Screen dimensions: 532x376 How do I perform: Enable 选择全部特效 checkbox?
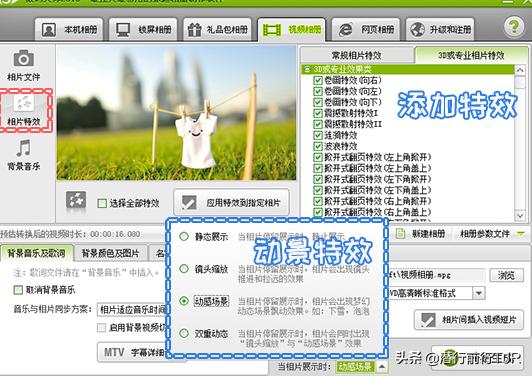click(102, 203)
